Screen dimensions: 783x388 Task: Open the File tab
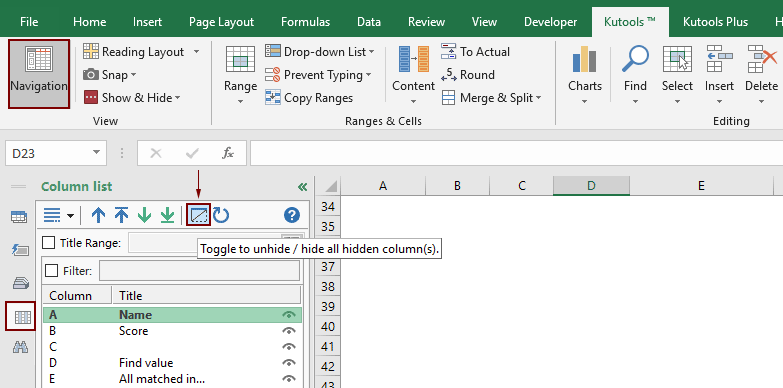(29, 22)
